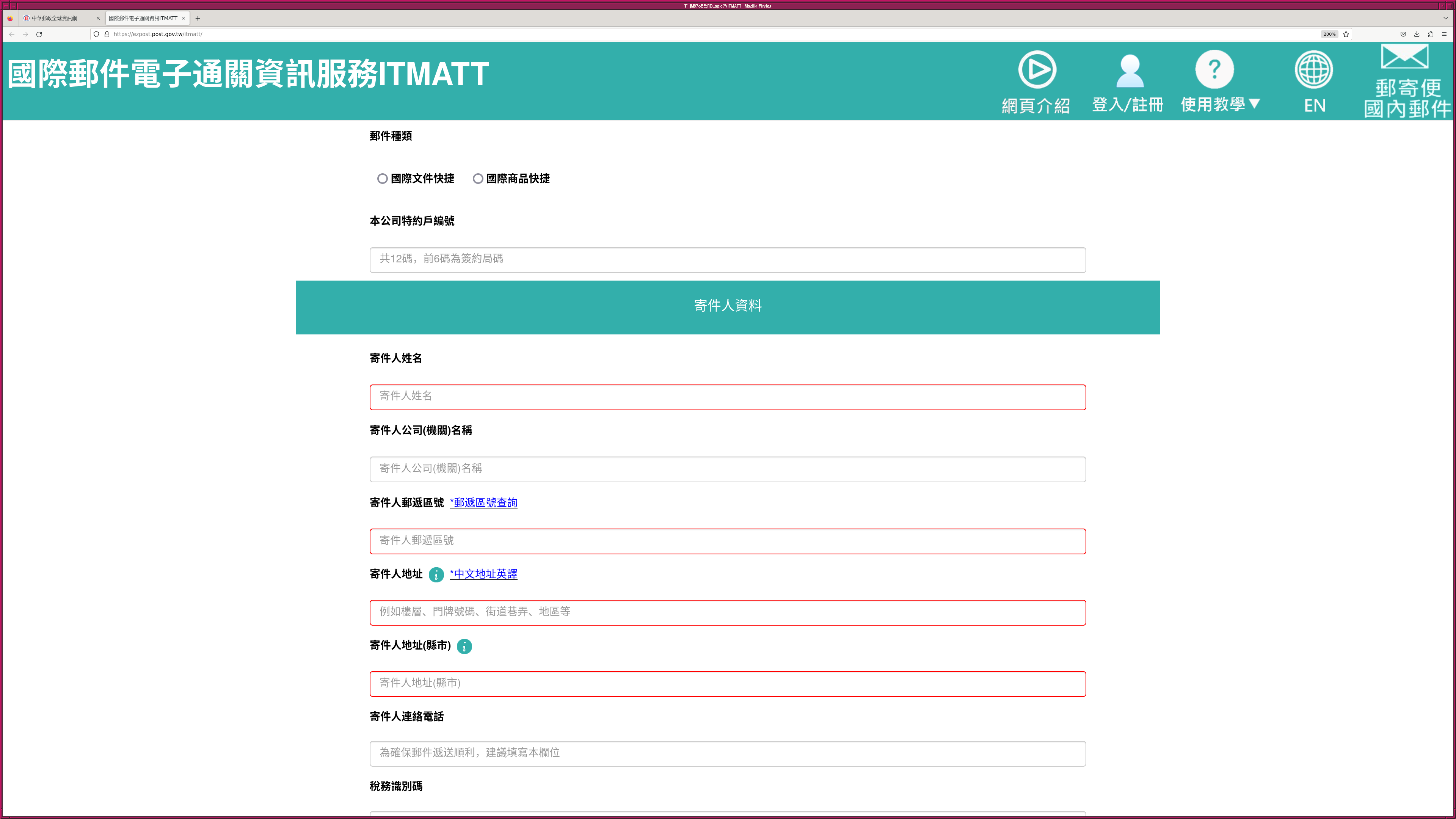Focus the 寄件人姓名 input field
Screen dimensions: 1456x819
728,397
